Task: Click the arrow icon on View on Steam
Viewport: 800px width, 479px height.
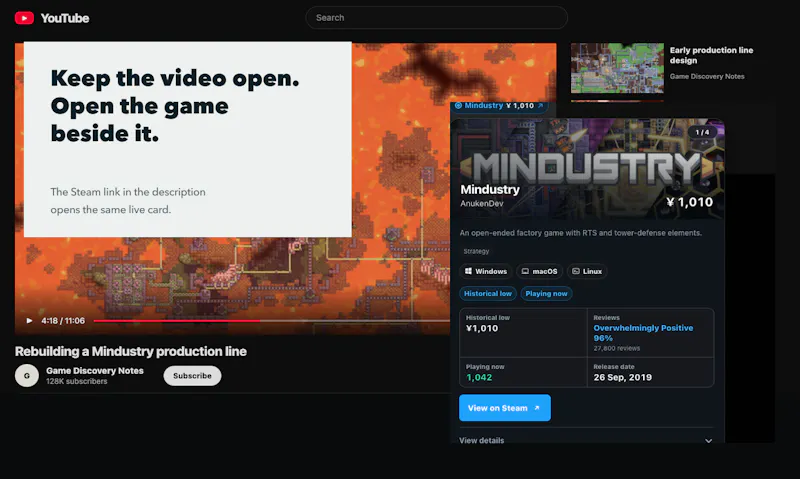Action: click(537, 408)
